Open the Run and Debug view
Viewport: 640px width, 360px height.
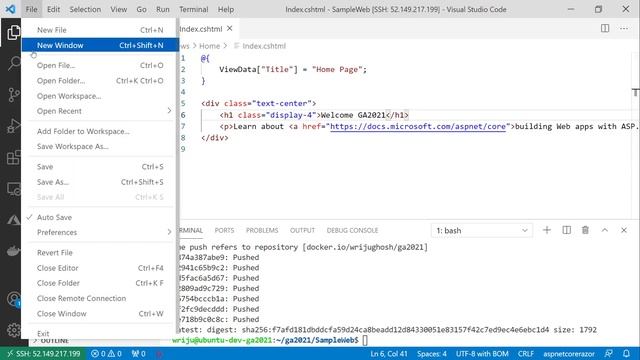[13, 126]
